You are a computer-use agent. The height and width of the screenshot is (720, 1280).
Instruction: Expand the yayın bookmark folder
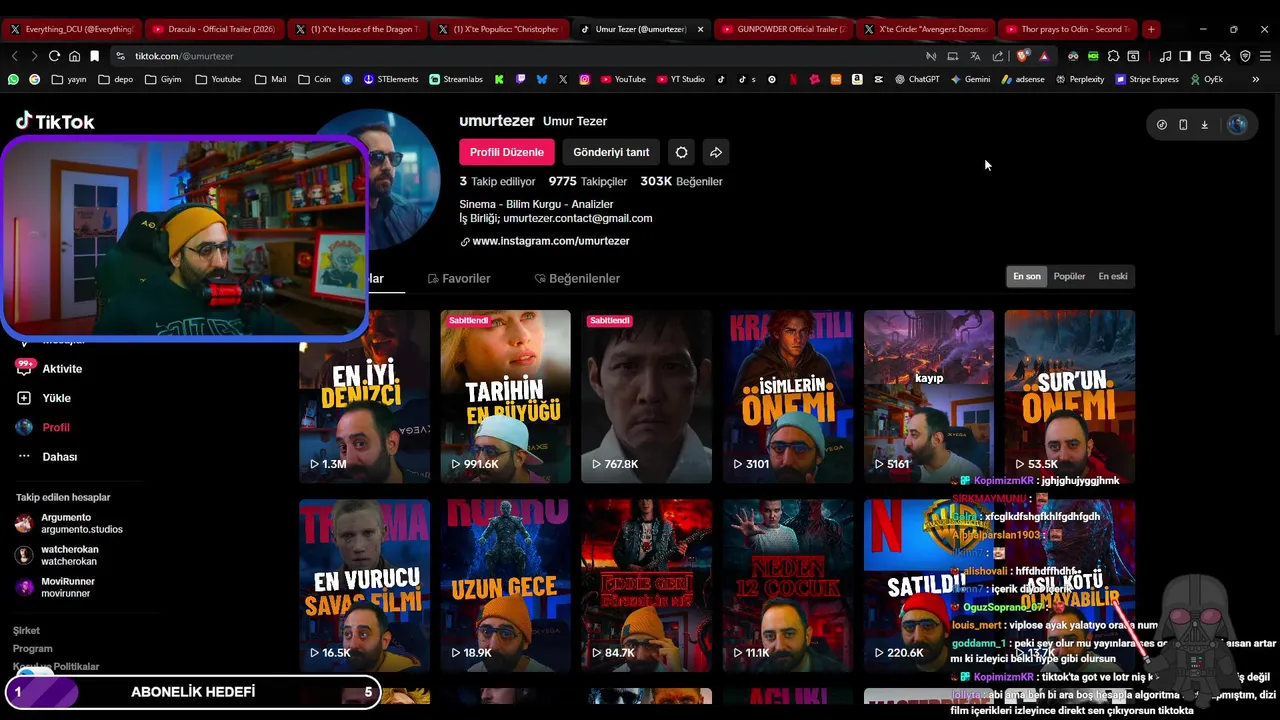pos(69,79)
